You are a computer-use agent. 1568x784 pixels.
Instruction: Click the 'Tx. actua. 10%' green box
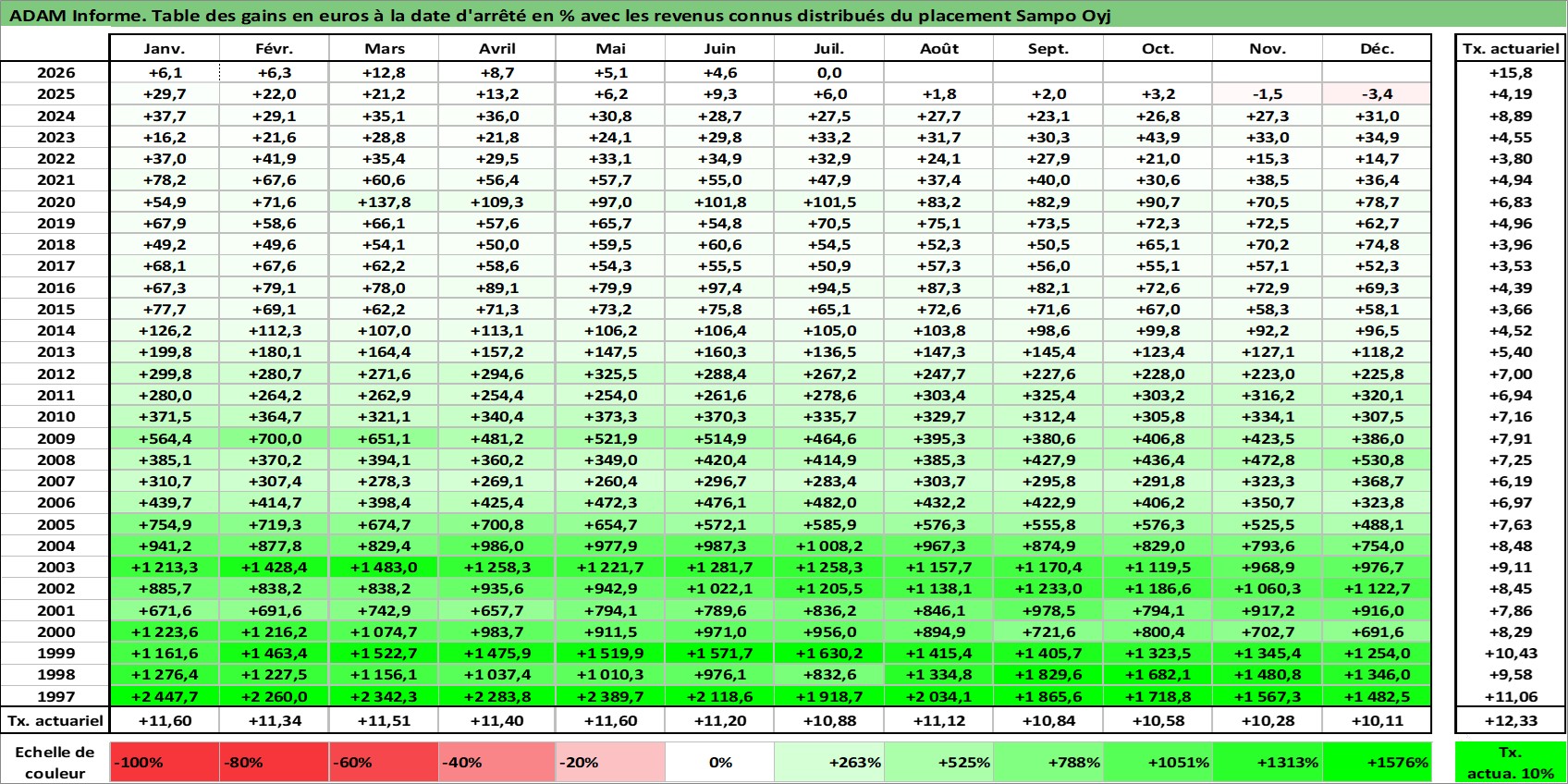click(1511, 762)
